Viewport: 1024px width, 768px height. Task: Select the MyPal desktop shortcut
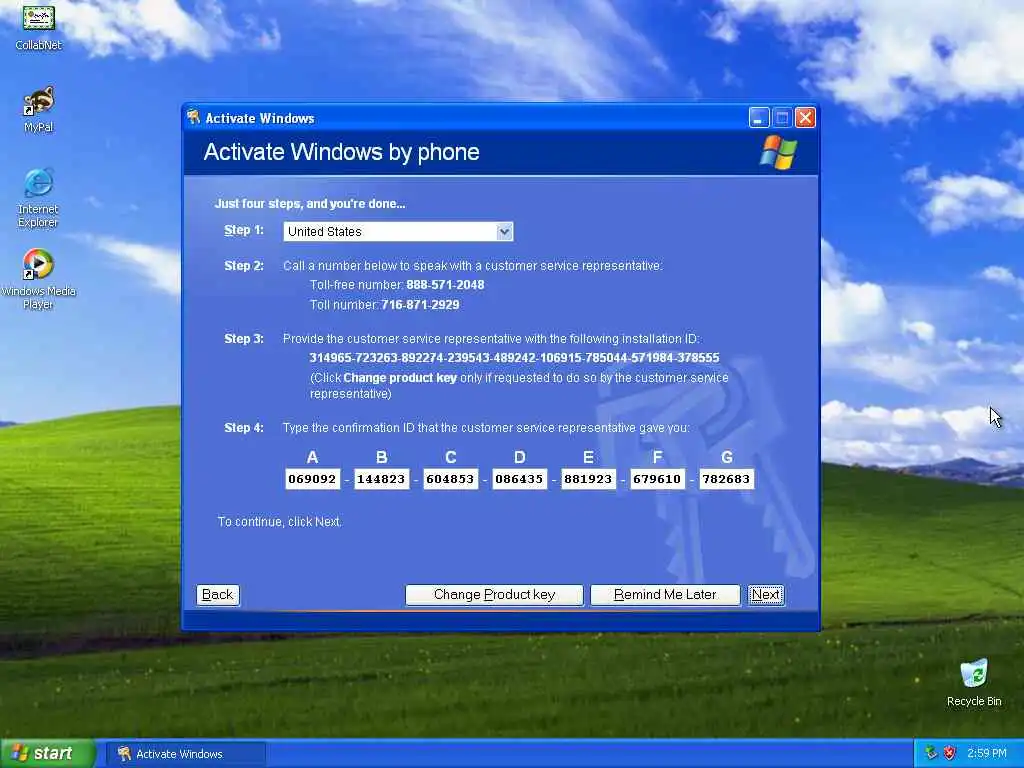[x=39, y=110]
